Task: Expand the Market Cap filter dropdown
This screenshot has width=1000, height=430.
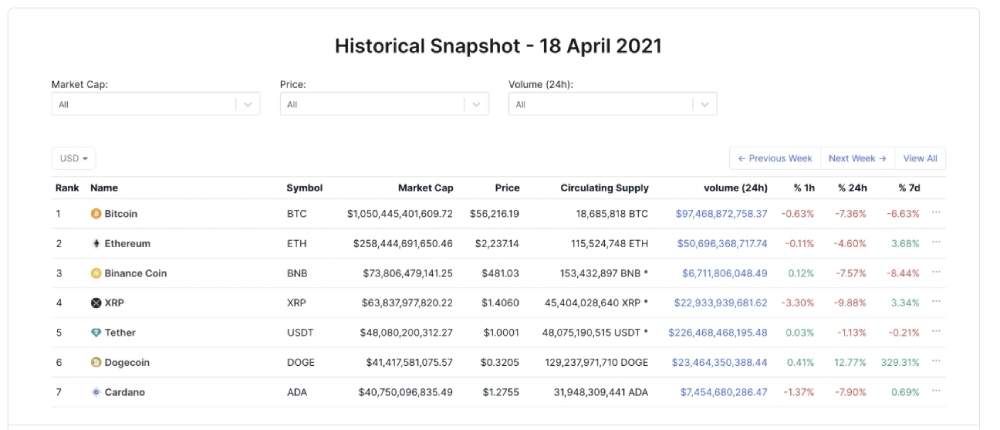Action: pyautogui.click(x=248, y=104)
